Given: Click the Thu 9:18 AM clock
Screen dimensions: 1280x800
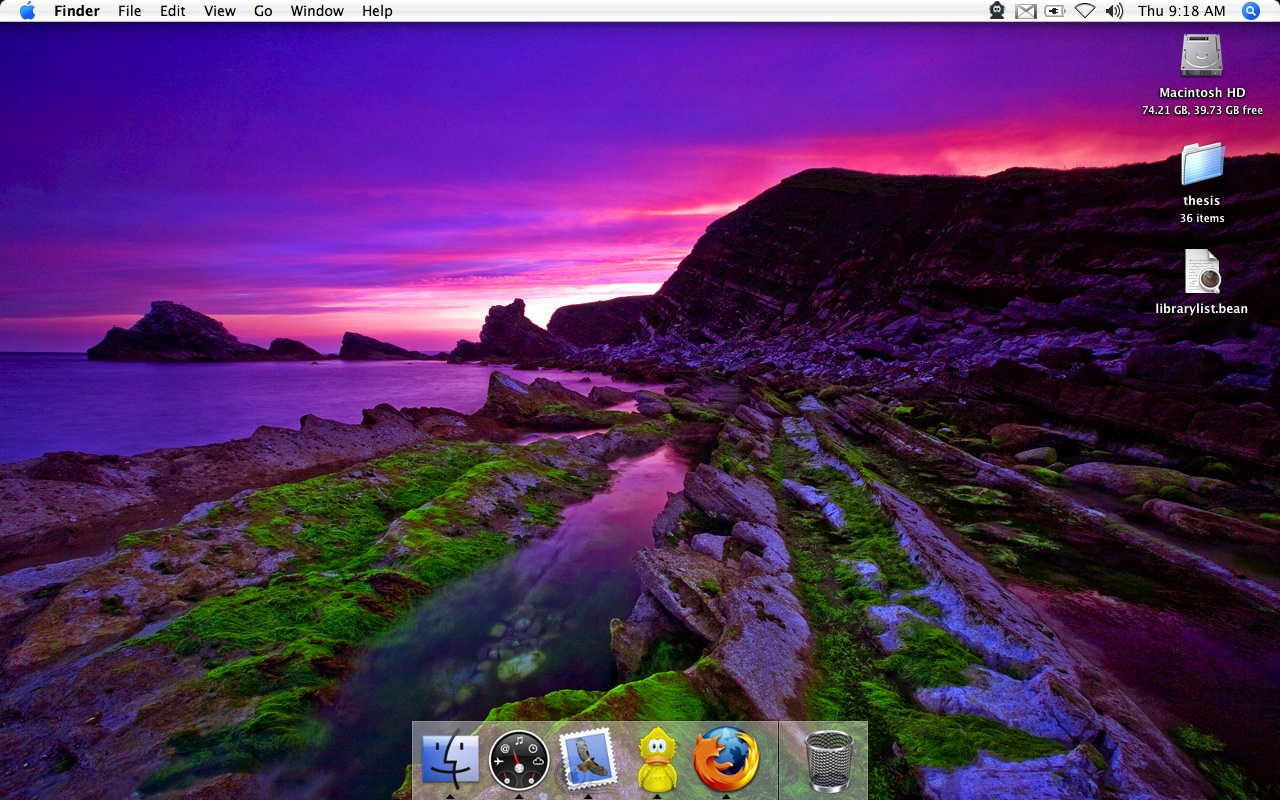Looking at the screenshot, I should pos(1181,11).
